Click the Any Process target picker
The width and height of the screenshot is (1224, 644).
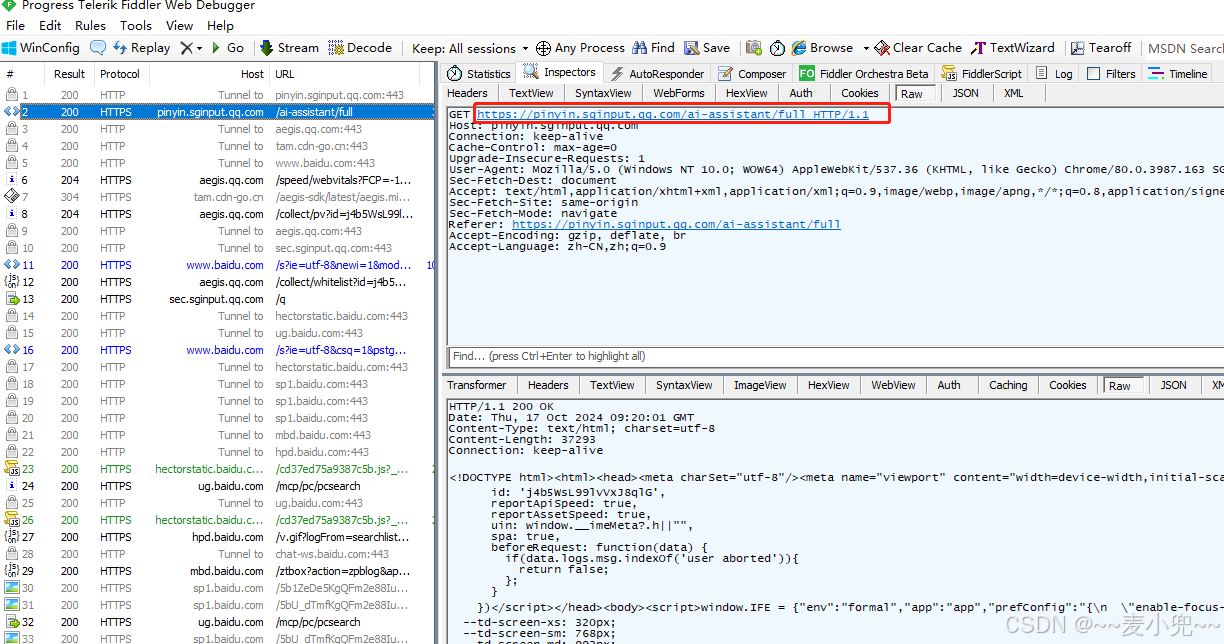pos(580,47)
